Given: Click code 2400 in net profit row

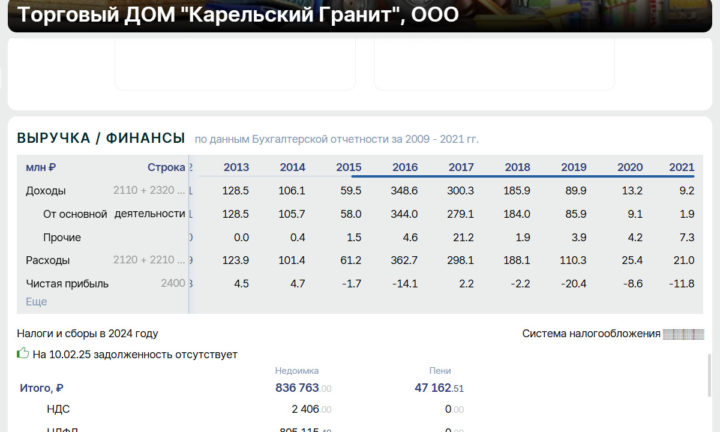Looking at the screenshot, I should [173, 283].
